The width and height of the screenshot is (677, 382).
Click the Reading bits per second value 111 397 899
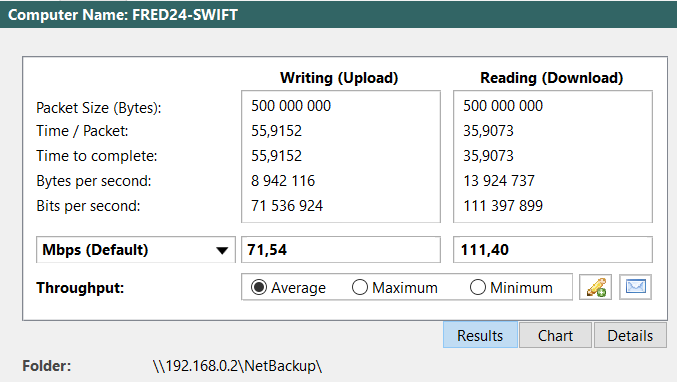503,206
